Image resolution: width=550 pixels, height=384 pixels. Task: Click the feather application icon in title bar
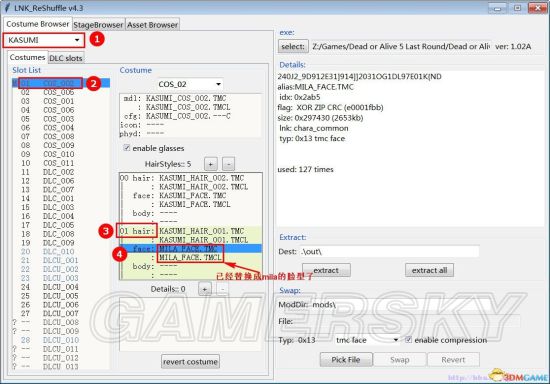(x=7, y=7)
